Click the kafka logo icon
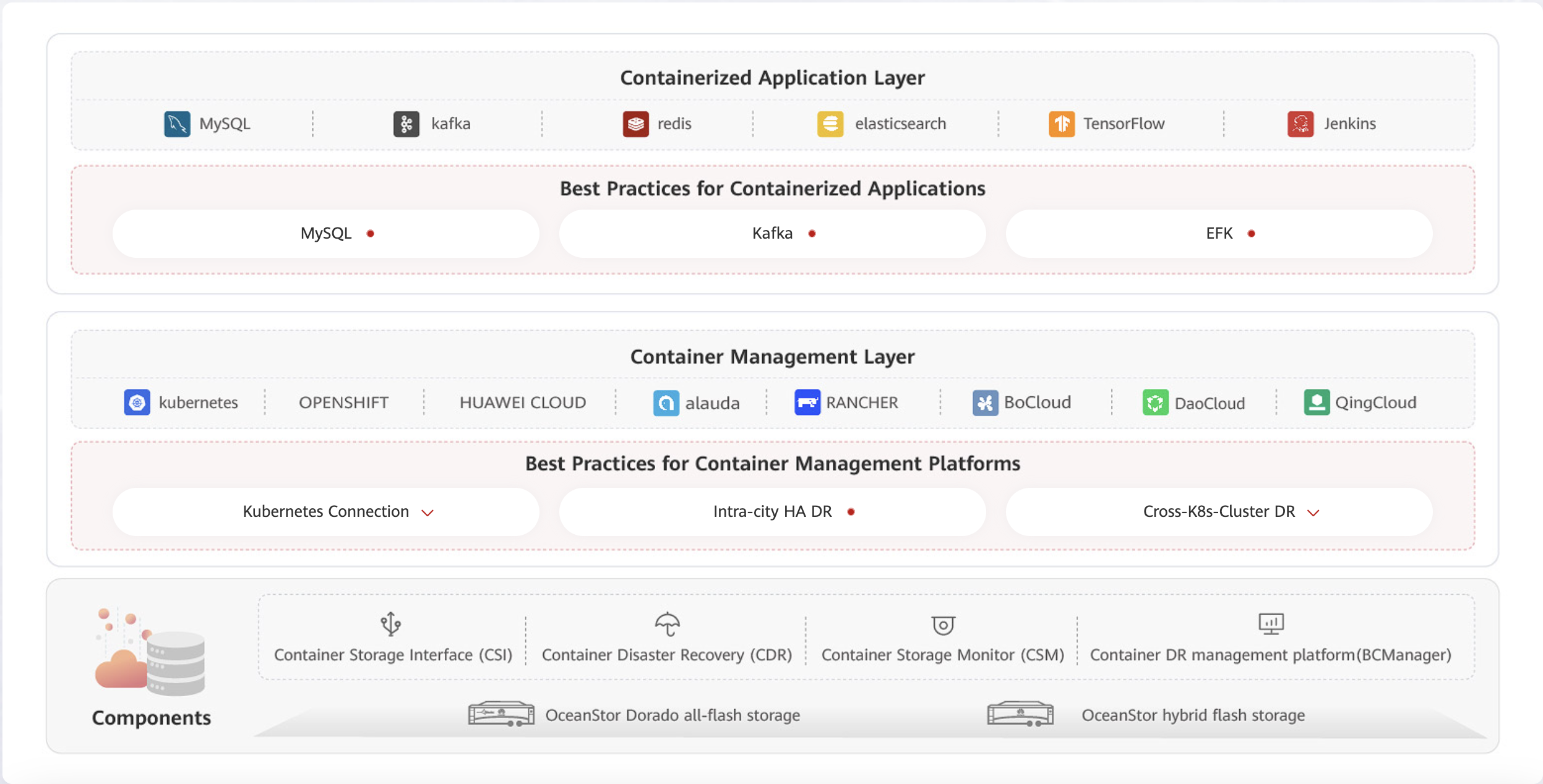Viewport: 1543px width, 784px height. 406,124
